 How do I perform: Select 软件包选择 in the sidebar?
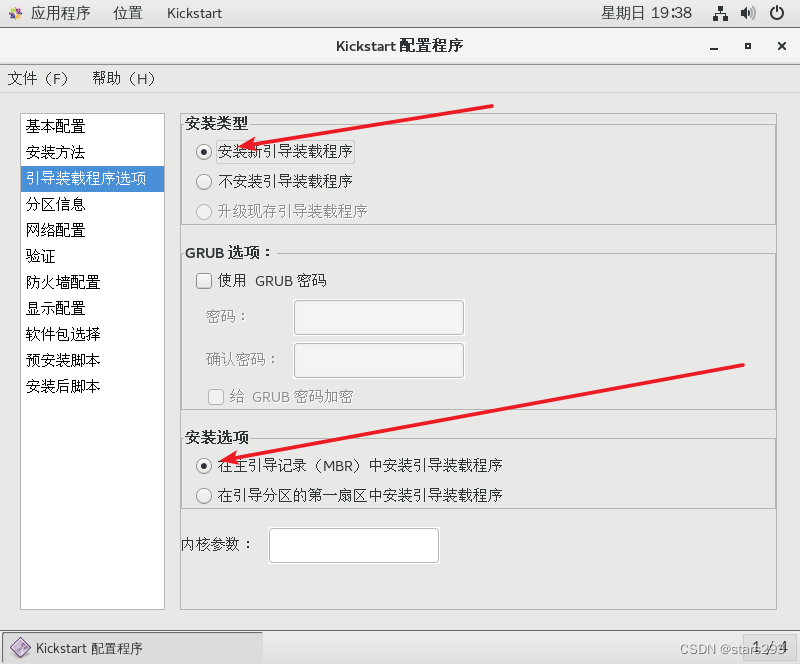click(92, 335)
